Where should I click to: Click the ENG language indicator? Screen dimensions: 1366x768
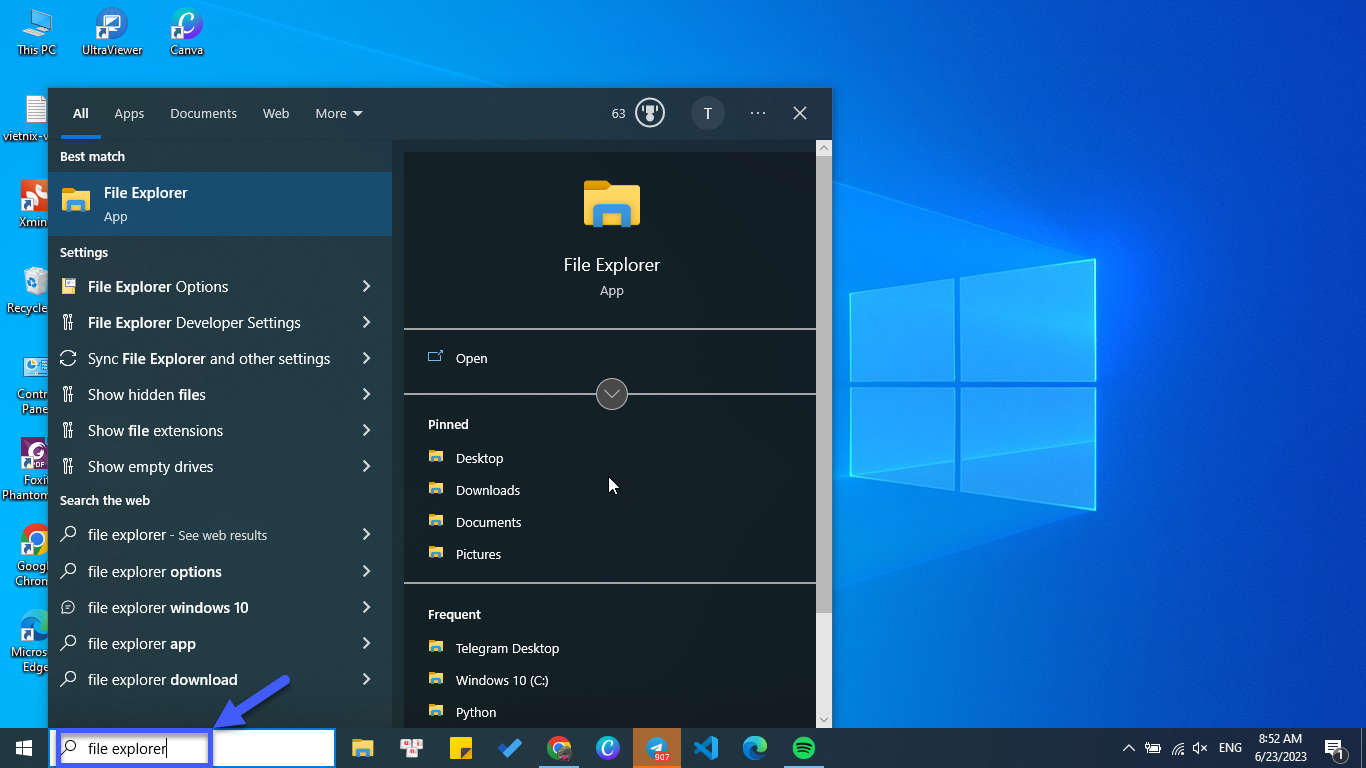1230,748
